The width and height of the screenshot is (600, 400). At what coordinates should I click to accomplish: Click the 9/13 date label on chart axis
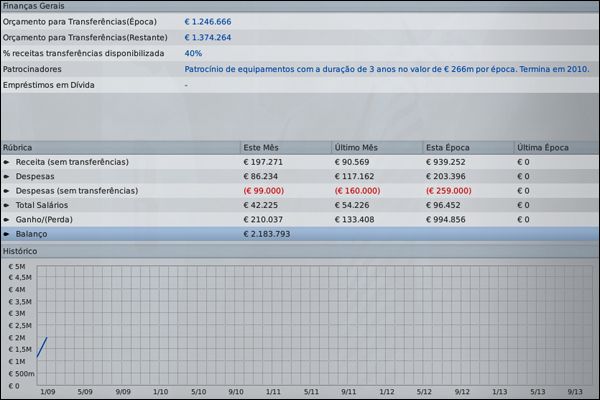(x=575, y=392)
